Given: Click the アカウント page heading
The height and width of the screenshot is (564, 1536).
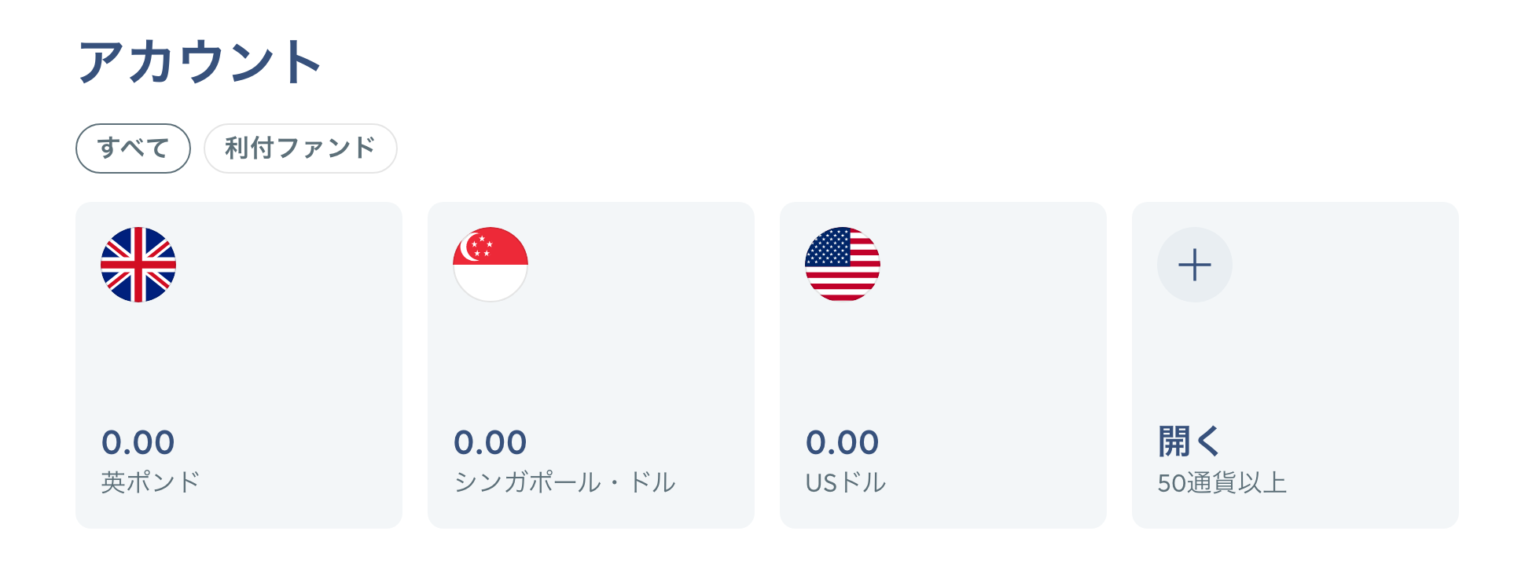Looking at the screenshot, I should click(x=200, y=63).
